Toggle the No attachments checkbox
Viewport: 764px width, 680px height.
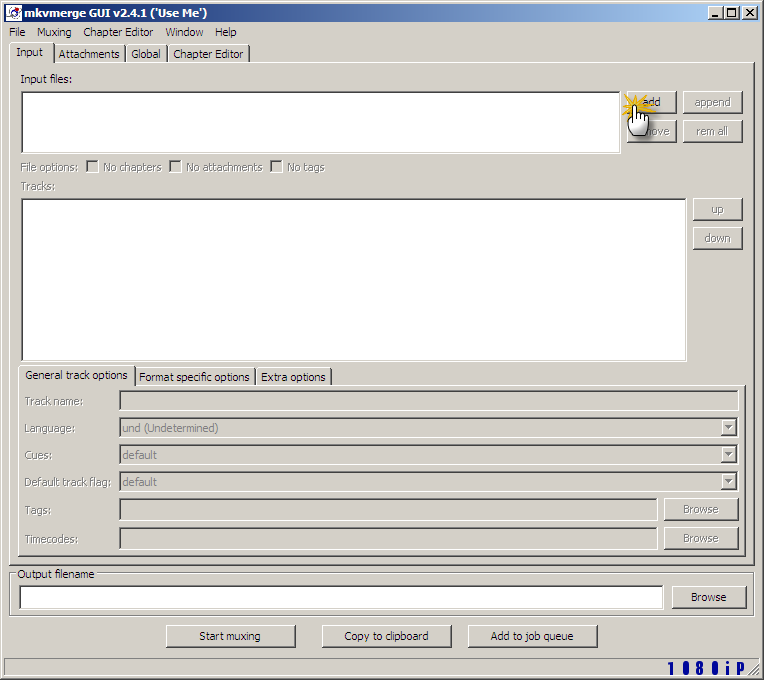pyautogui.click(x=175, y=167)
